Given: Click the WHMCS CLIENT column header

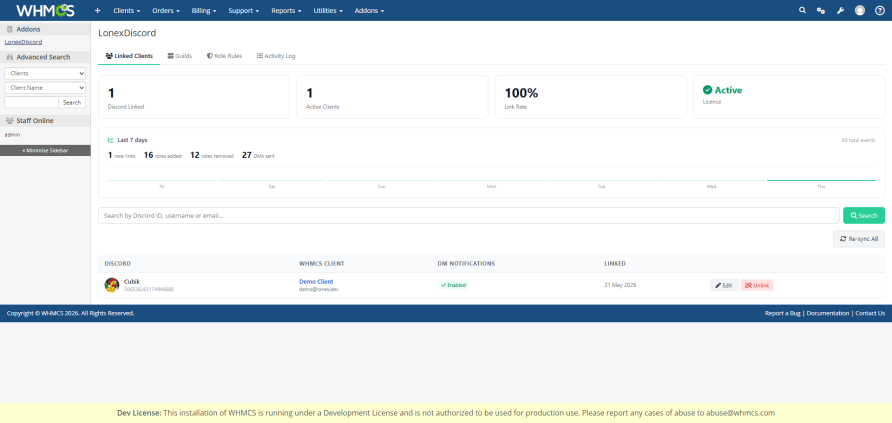Looking at the screenshot, I should 321,264.
